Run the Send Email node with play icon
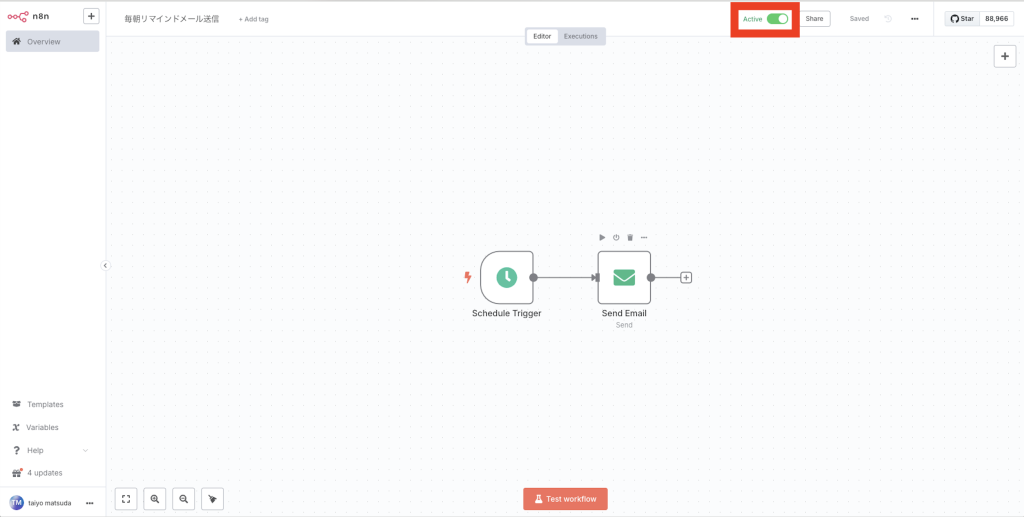Viewport: 1024px width, 517px height. coord(602,237)
